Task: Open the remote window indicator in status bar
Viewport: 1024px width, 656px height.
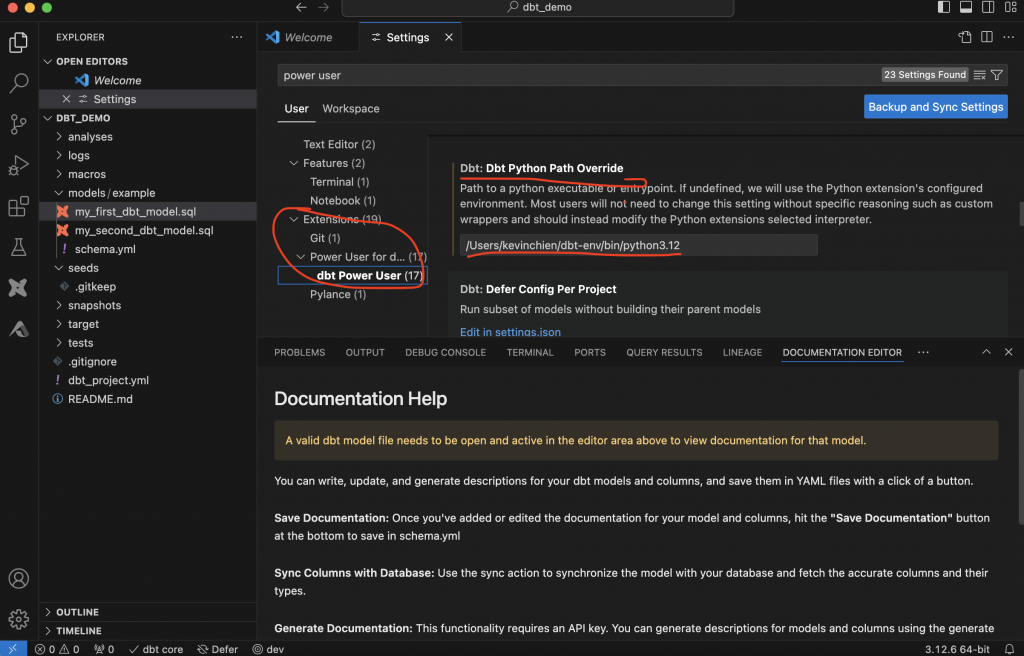Action: point(13,649)
